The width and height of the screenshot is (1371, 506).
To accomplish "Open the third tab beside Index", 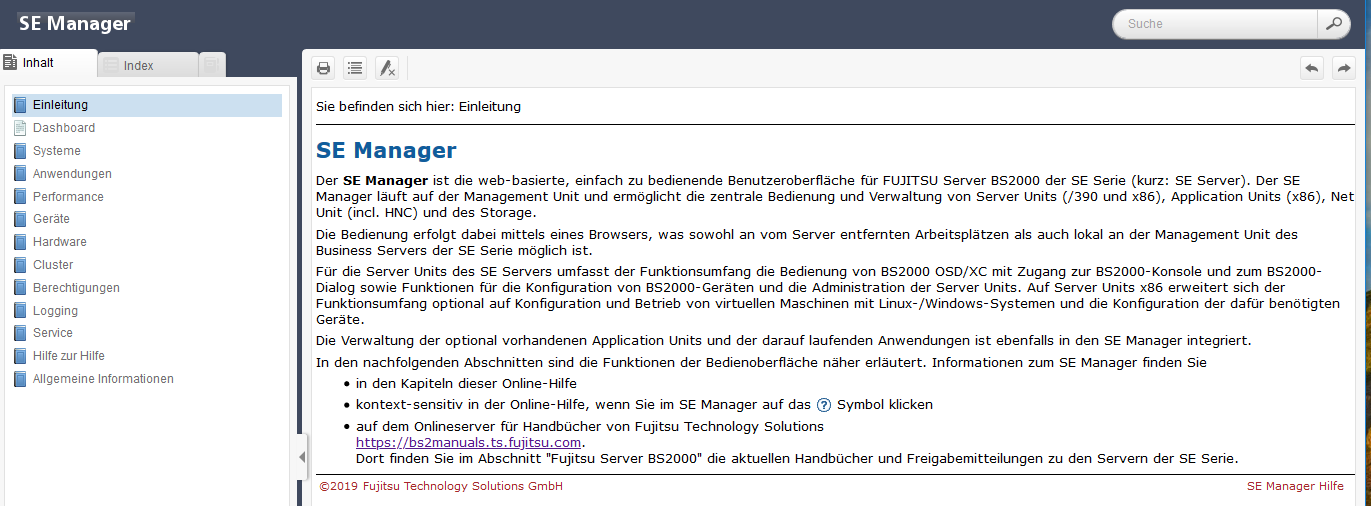I will click(x=212, y=65).
